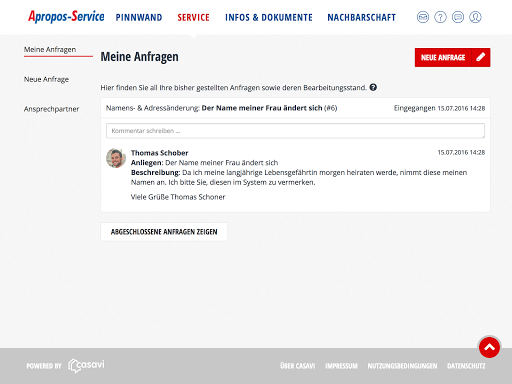This screenshot has width=512, height=384.
Task: Click the Meine Anfragen page heading
Action: pos(139,57)
